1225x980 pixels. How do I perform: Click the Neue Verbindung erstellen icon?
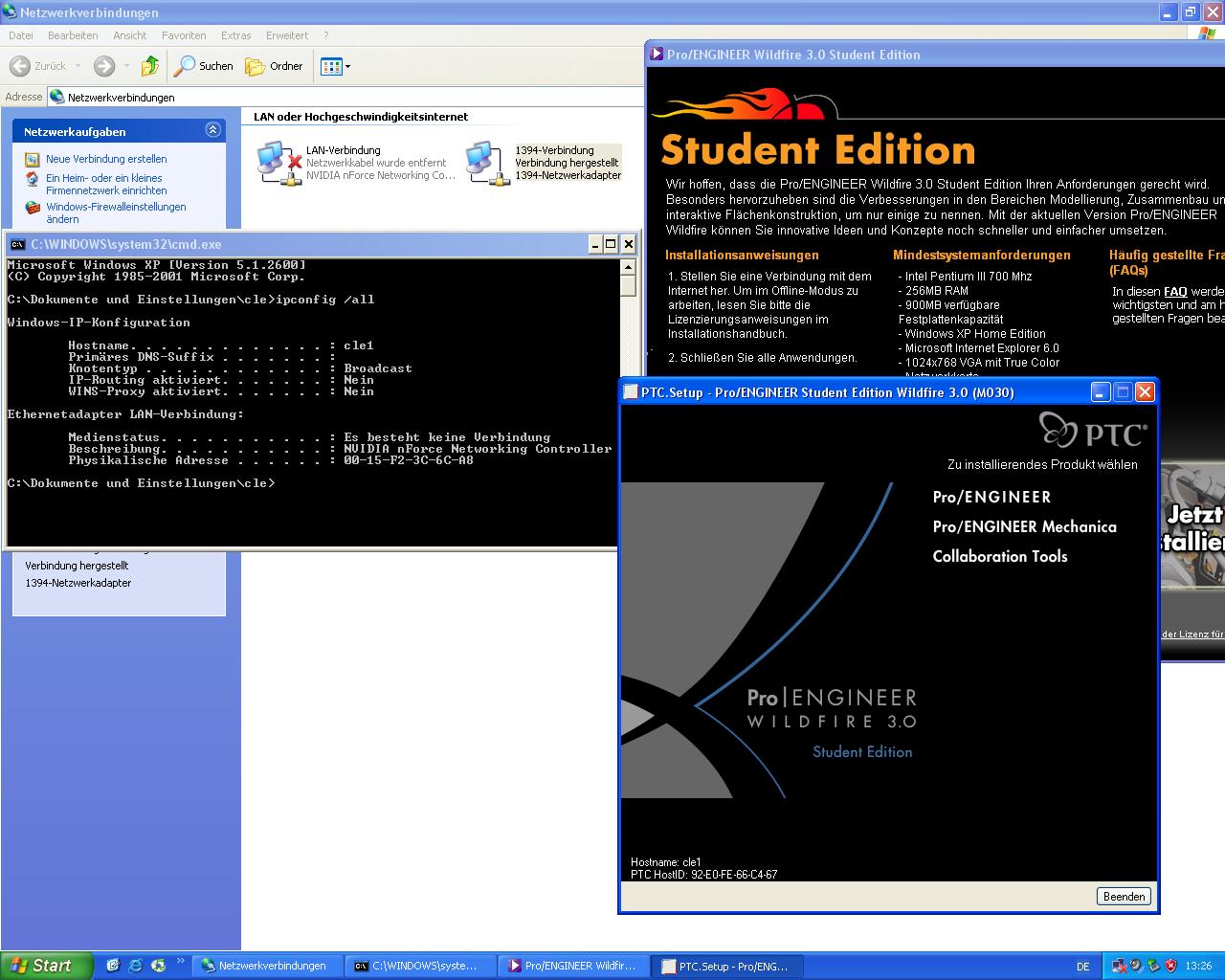[33, 160]
